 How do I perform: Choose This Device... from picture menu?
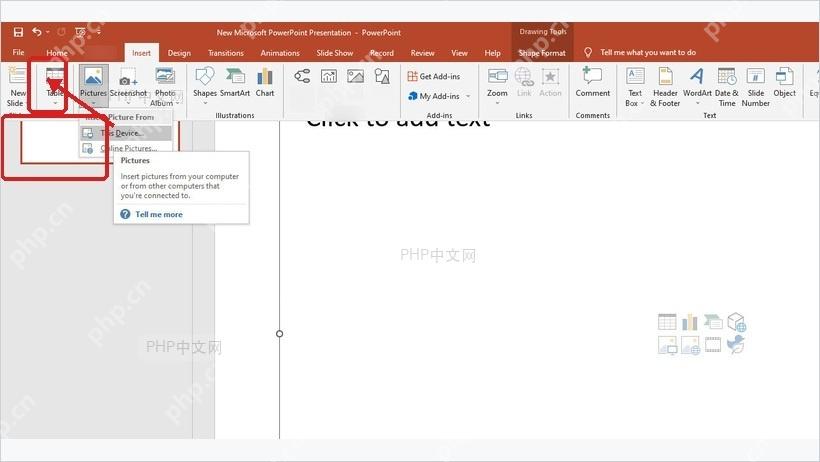tap(126, 133)
